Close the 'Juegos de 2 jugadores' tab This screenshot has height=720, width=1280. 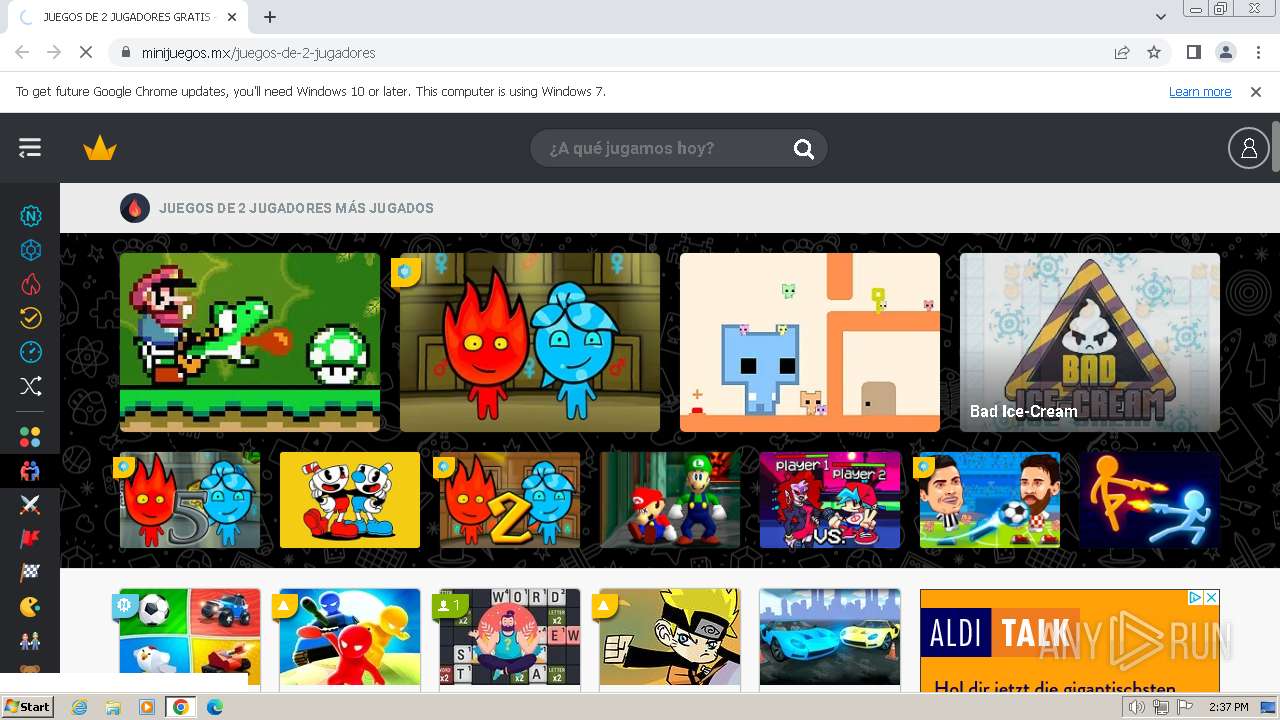click(232, 17)
